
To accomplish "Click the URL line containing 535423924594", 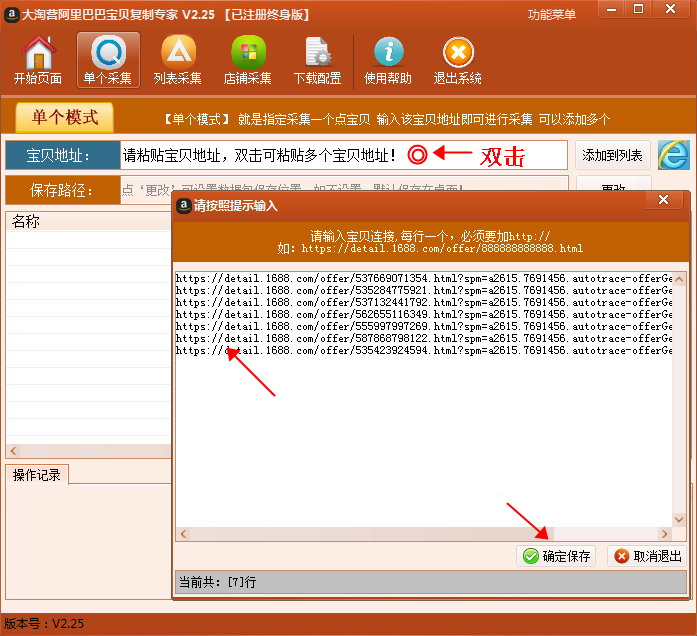I will click(x=424, y=350).
